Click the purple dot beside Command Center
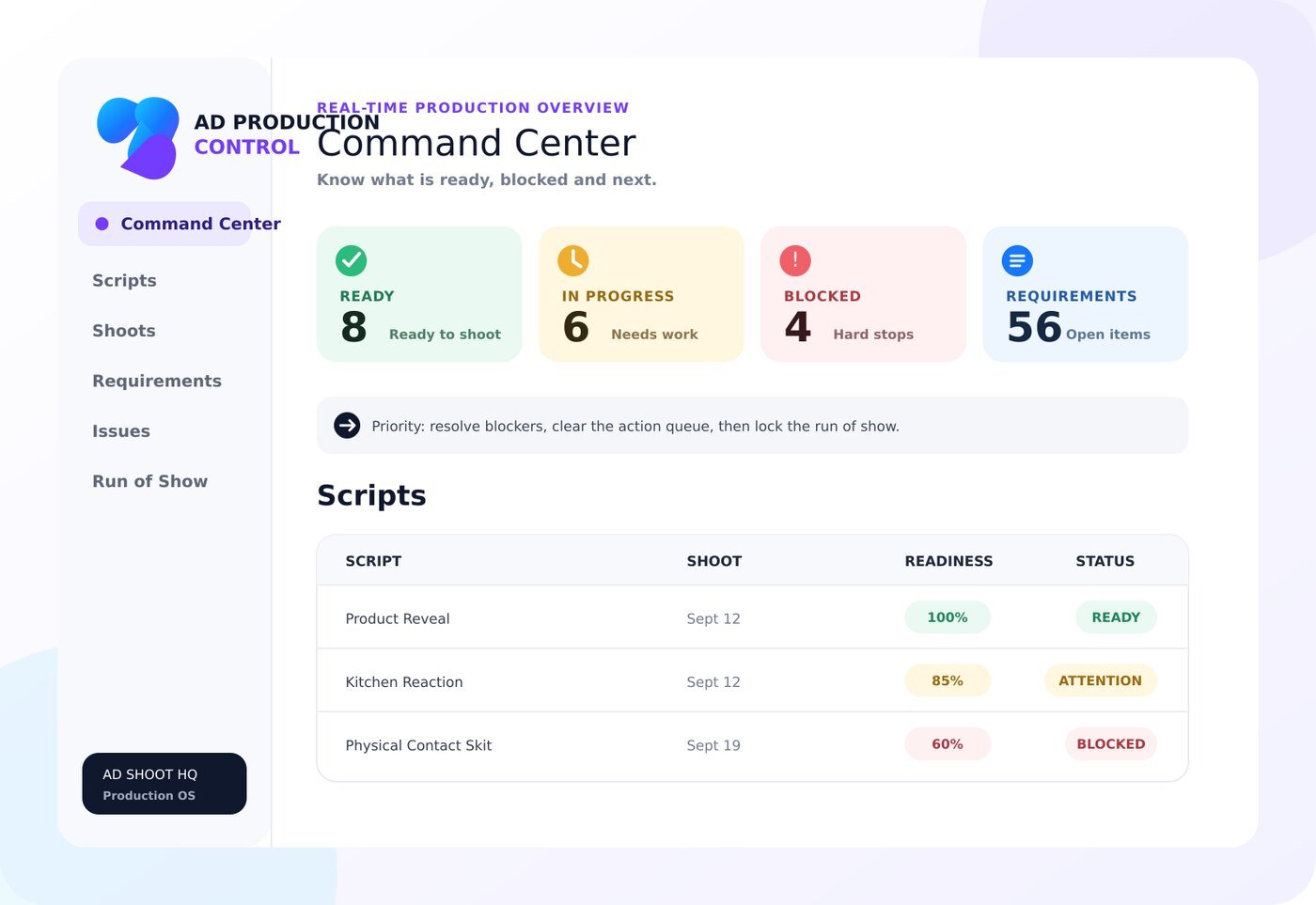This screenshot has height=905, width=1316. (x=102, y=224)
